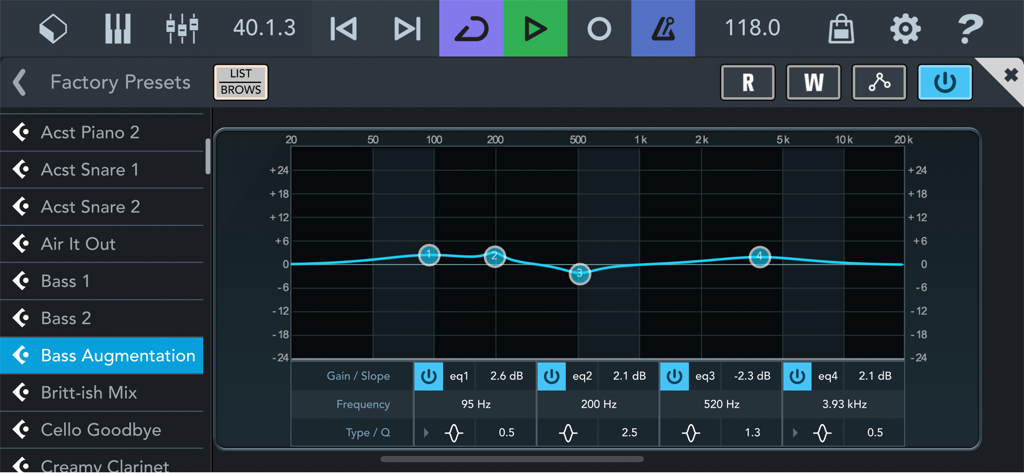Expand eq1 filter type arrow
The width and height of the screenshot is (1024, 473).
(427, 433)
